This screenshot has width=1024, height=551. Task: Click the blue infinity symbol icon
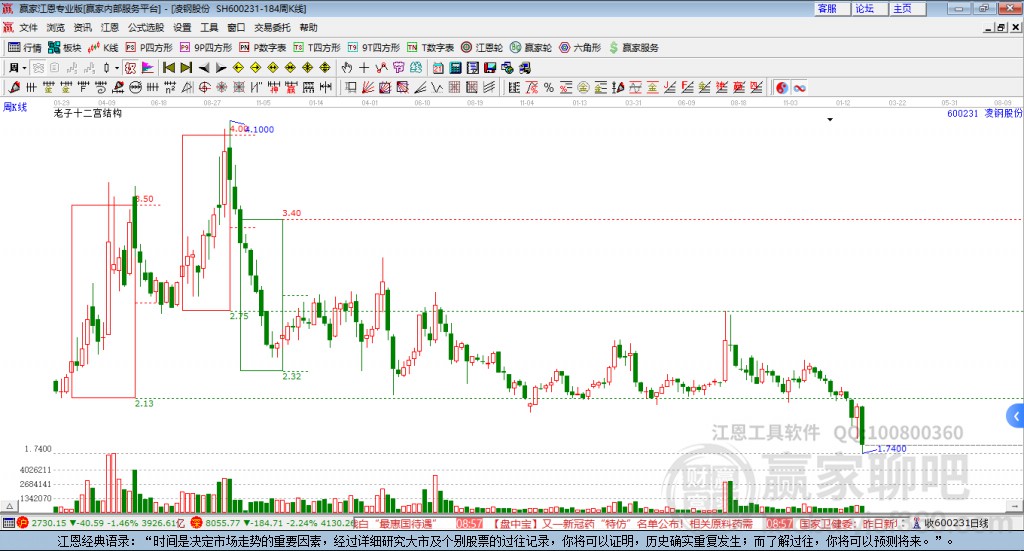(x=800, y=88)
